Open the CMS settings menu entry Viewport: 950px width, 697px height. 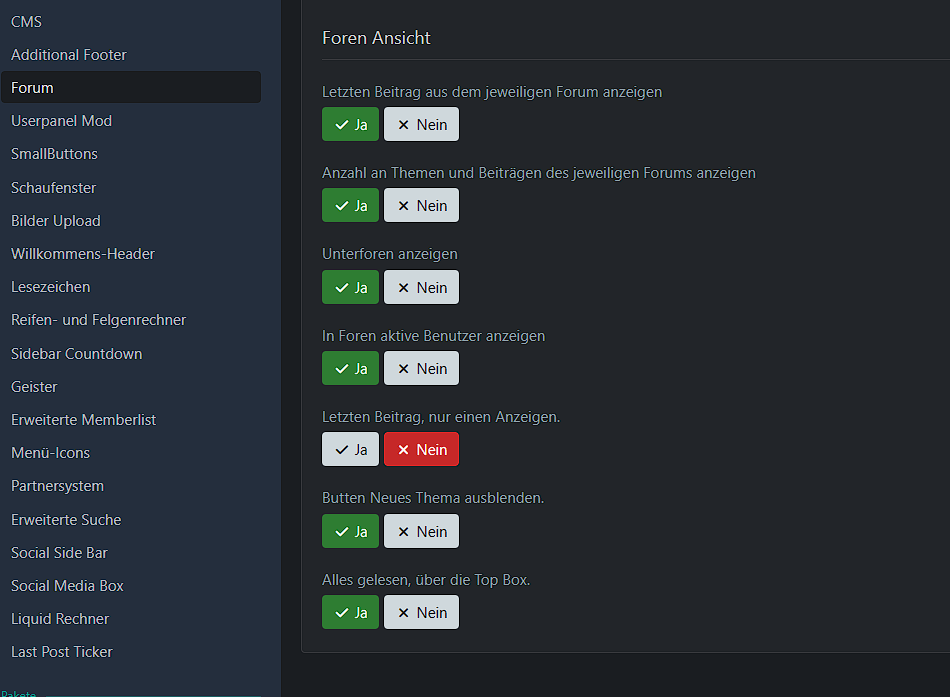coord(27,21)
